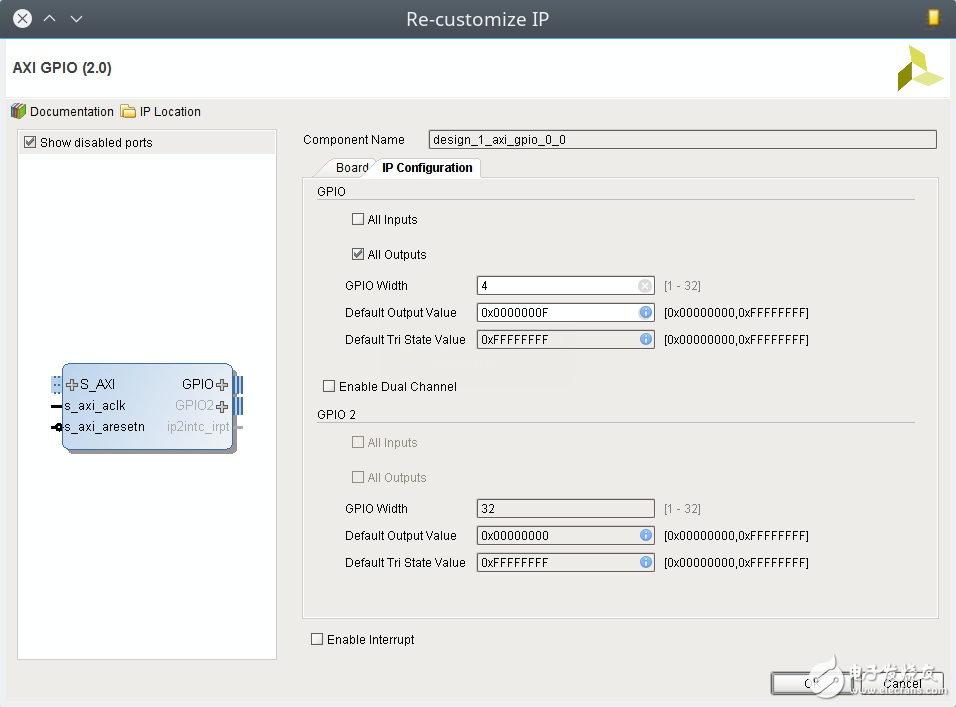The width and height of the screenshot is (956, 707).
Task: Open the Documentation book icon
Action: 18,111
